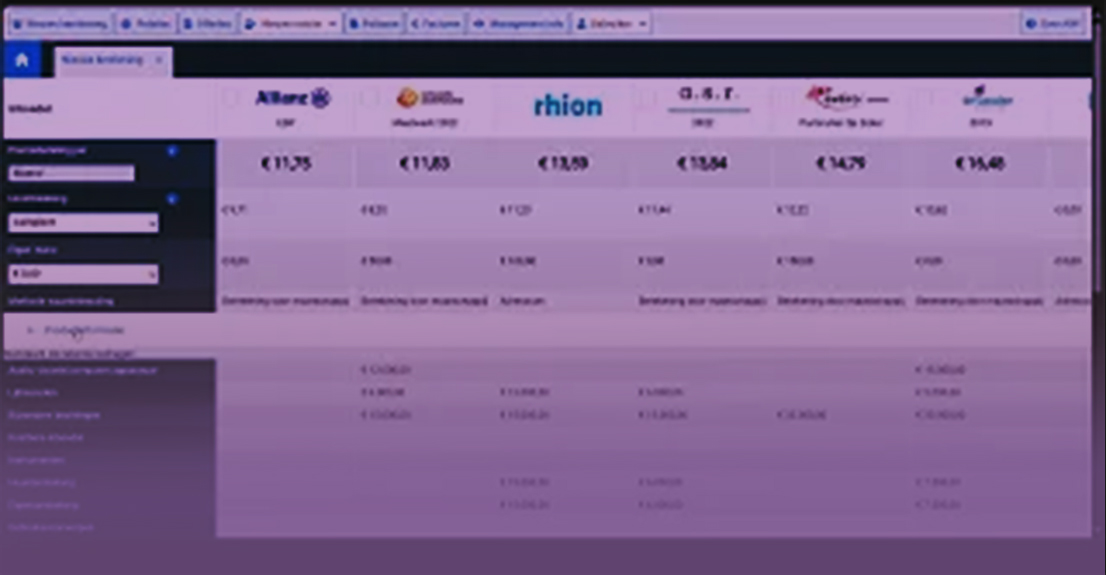This screenshot has height=575, width=1106.
Task: Tick the checkbox before the orange-logo insurer
Action: coord(368,99)
